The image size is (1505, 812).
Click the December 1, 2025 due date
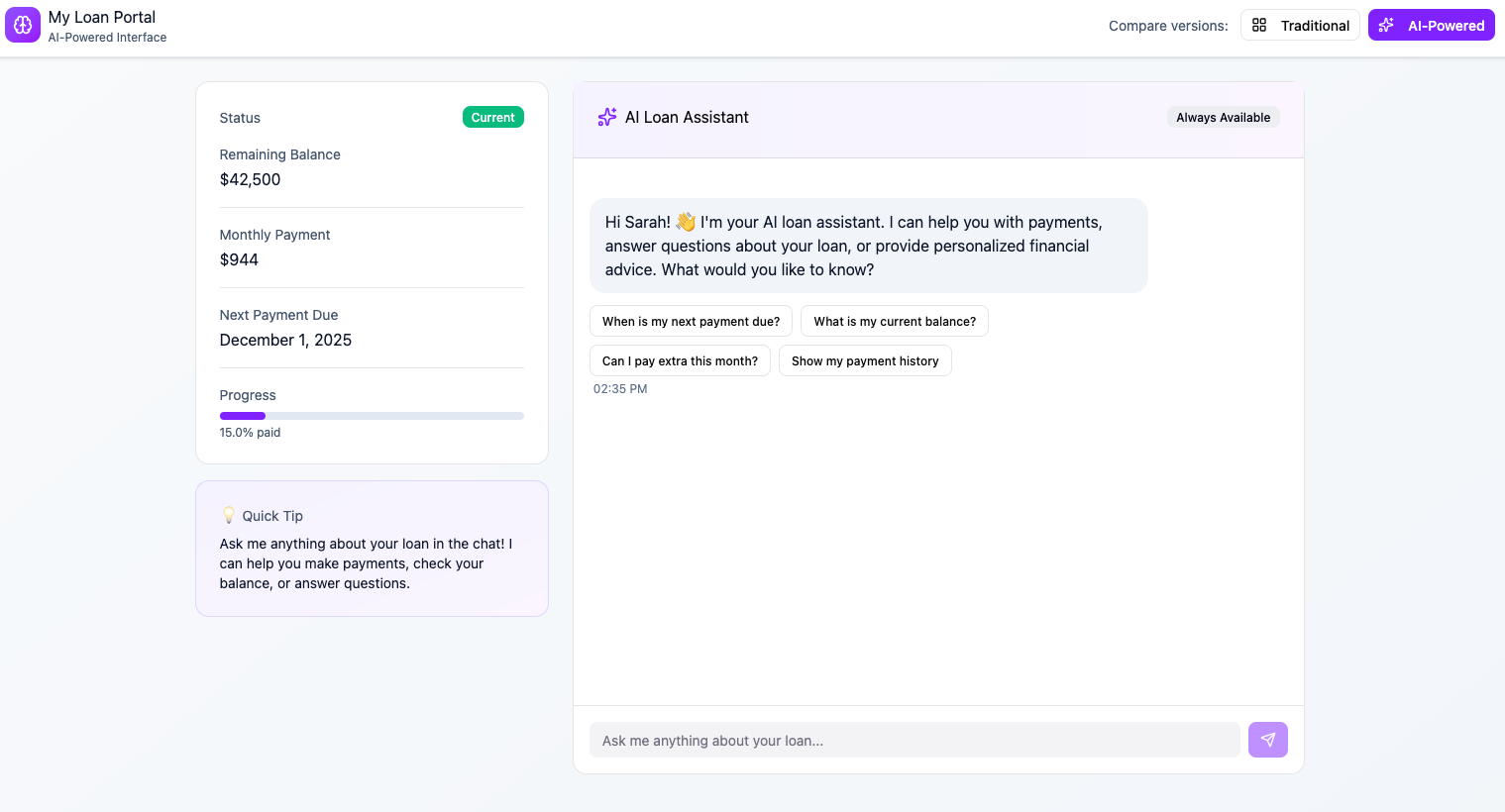click(x=285, y=340)
